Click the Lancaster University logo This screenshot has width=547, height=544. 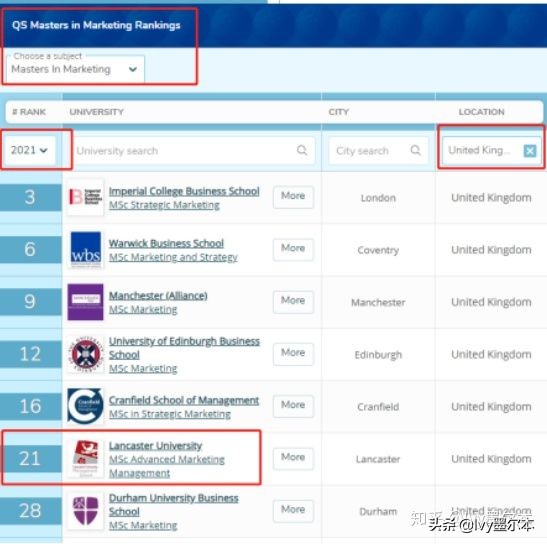85,459
